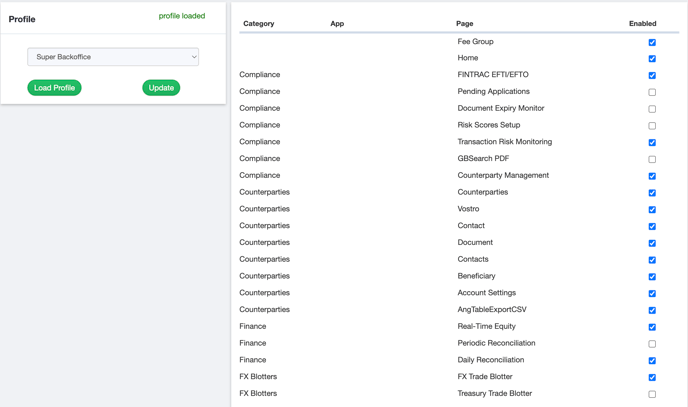The height and width of the screenshot is (407, 688).
Task: Check the Document Expiry Monitor box
Action: tap(652, 109)
